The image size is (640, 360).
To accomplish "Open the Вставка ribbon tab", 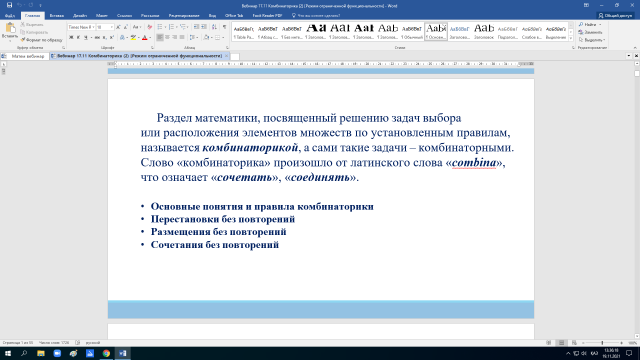I will 56,16.
